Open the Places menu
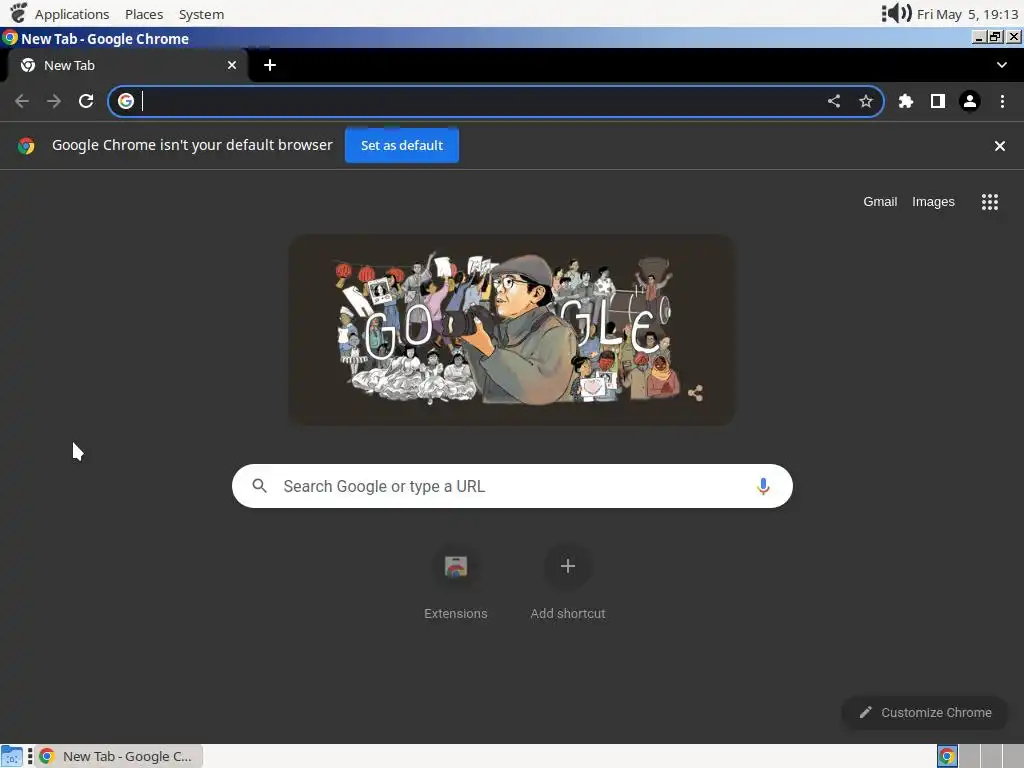Screen dimensions: 1024x768 click(144, 14)
